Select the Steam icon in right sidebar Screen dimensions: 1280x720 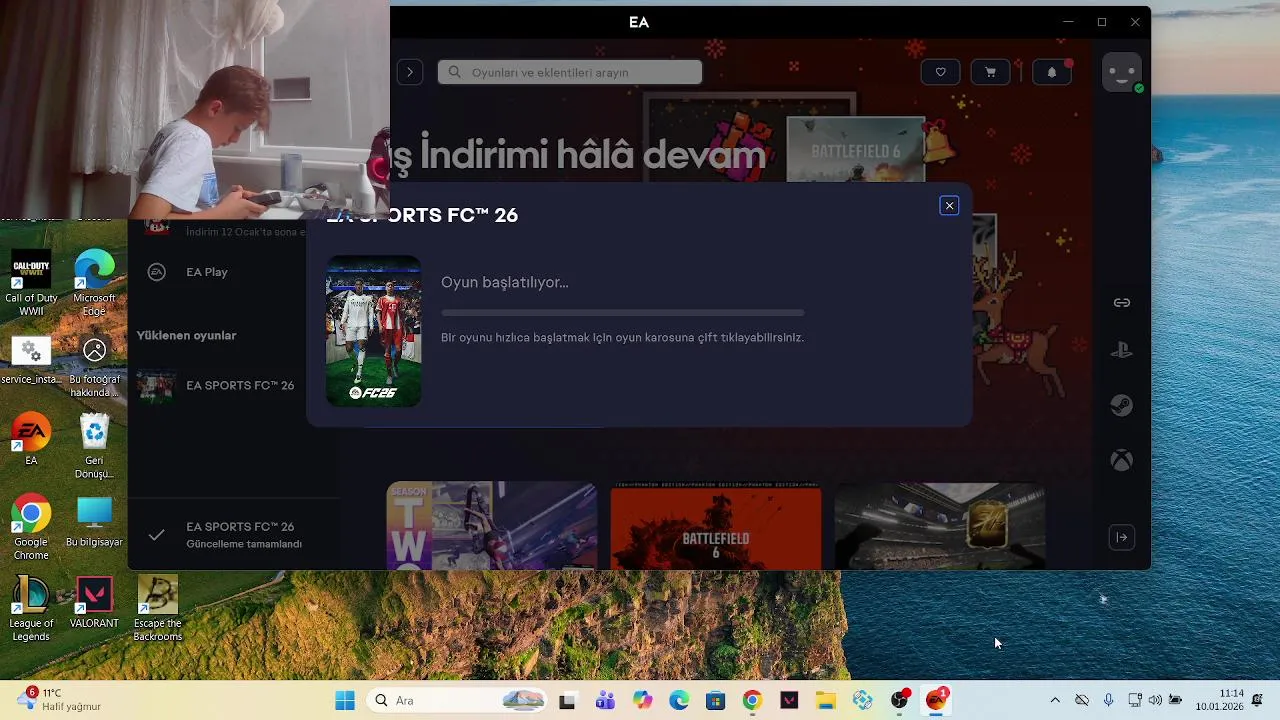[x=1122, y=405]
